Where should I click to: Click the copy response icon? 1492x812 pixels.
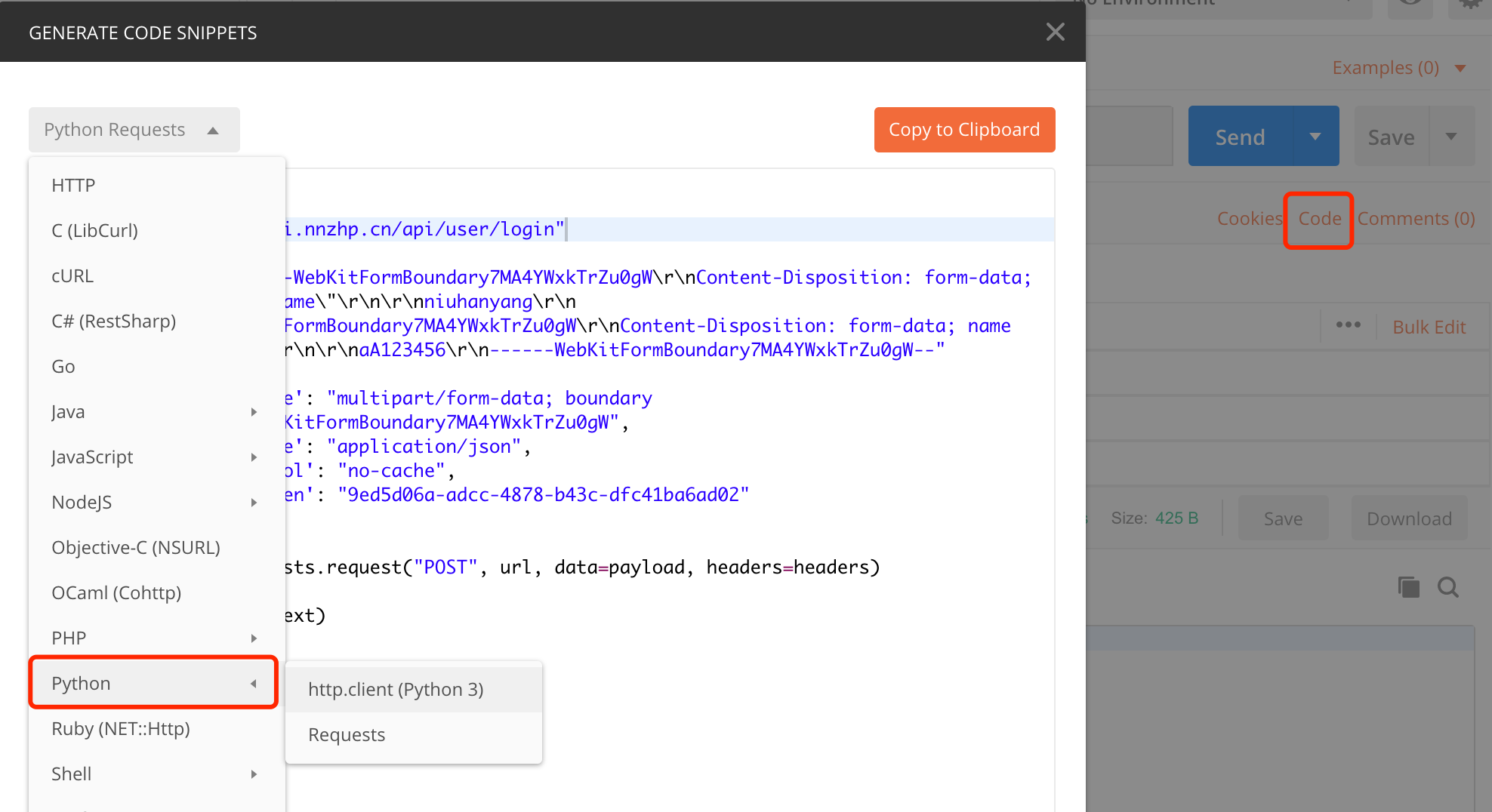pyautogui.click(x=1408, y=587)
